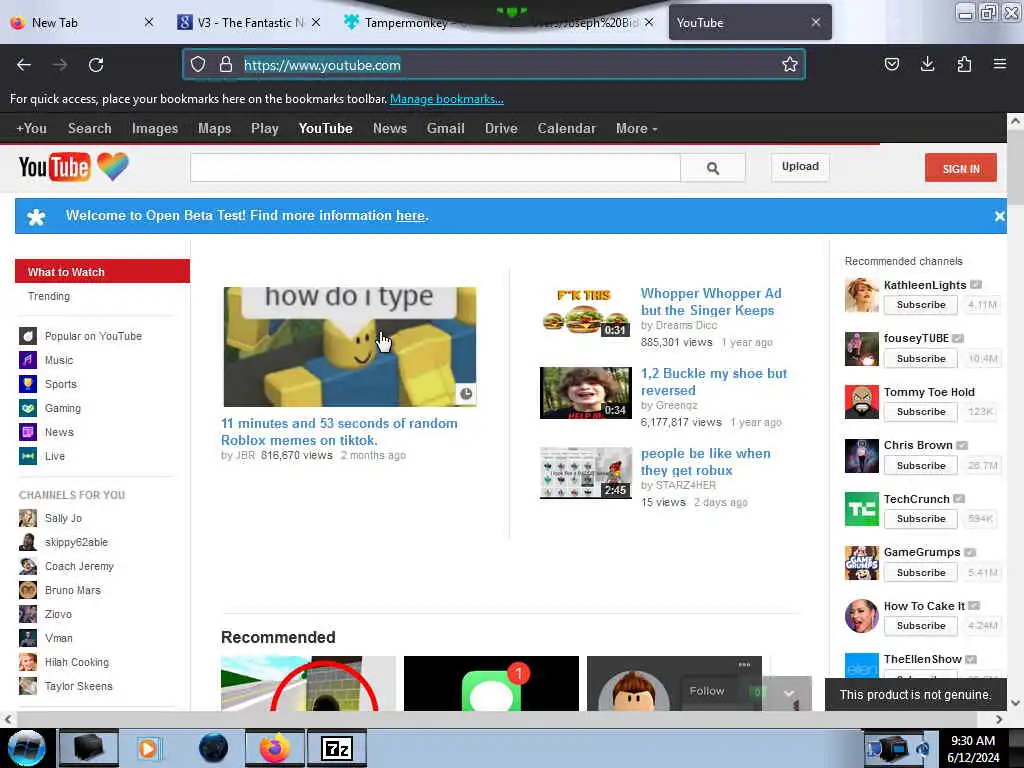1024x768 pixels.
Task: Open the Firefox downloads arrow icon
Action: pos(927,64)
